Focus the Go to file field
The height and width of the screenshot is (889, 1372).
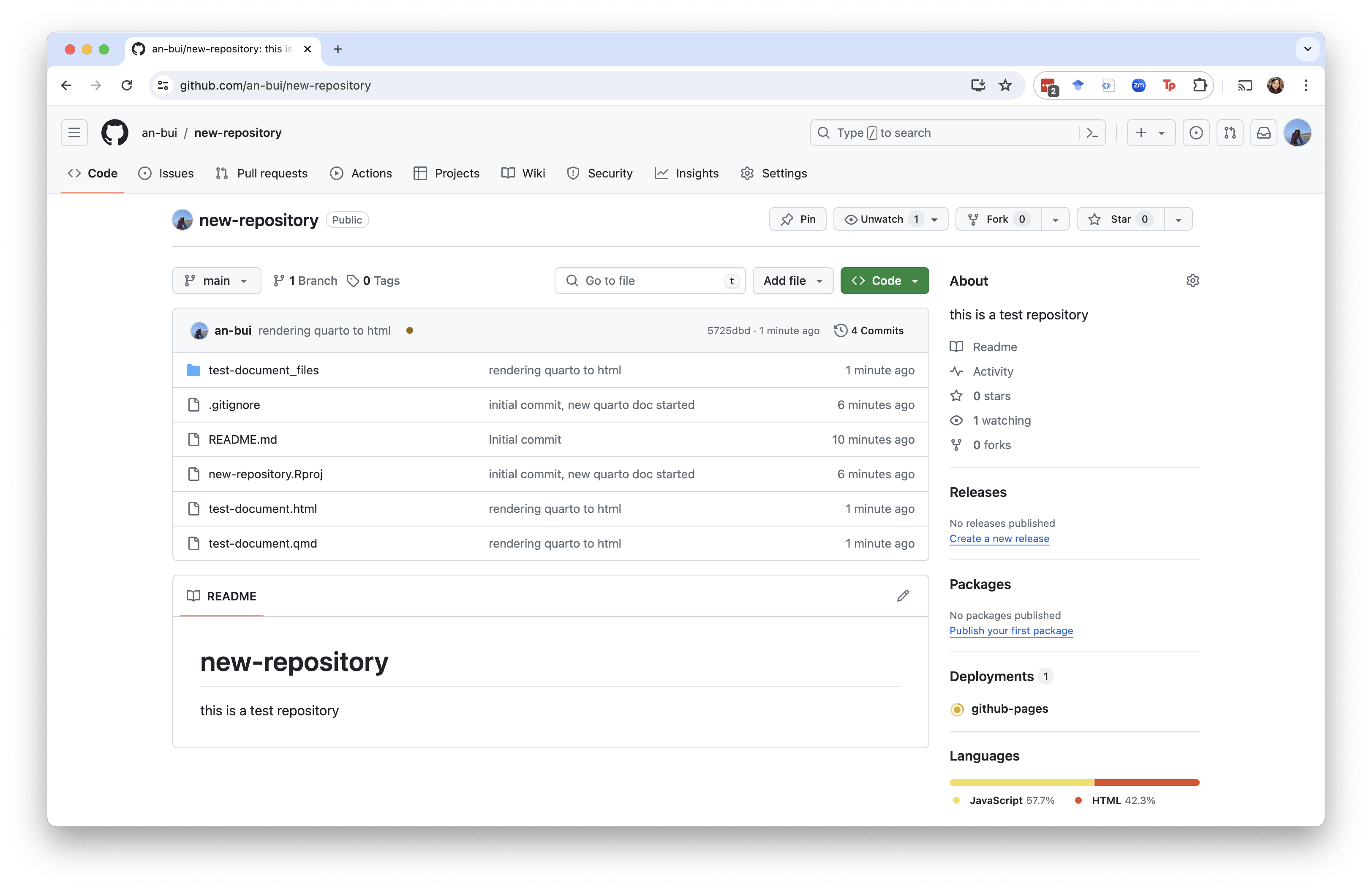(x=649, y=281)
